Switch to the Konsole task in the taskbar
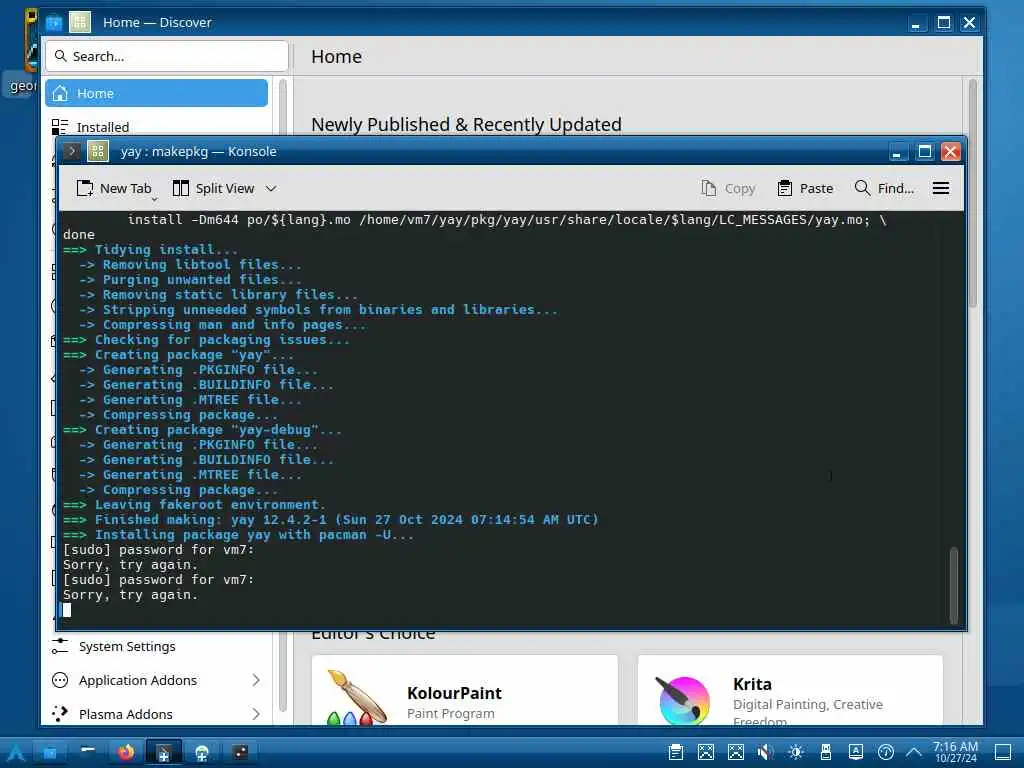 (x=164, y=752)
